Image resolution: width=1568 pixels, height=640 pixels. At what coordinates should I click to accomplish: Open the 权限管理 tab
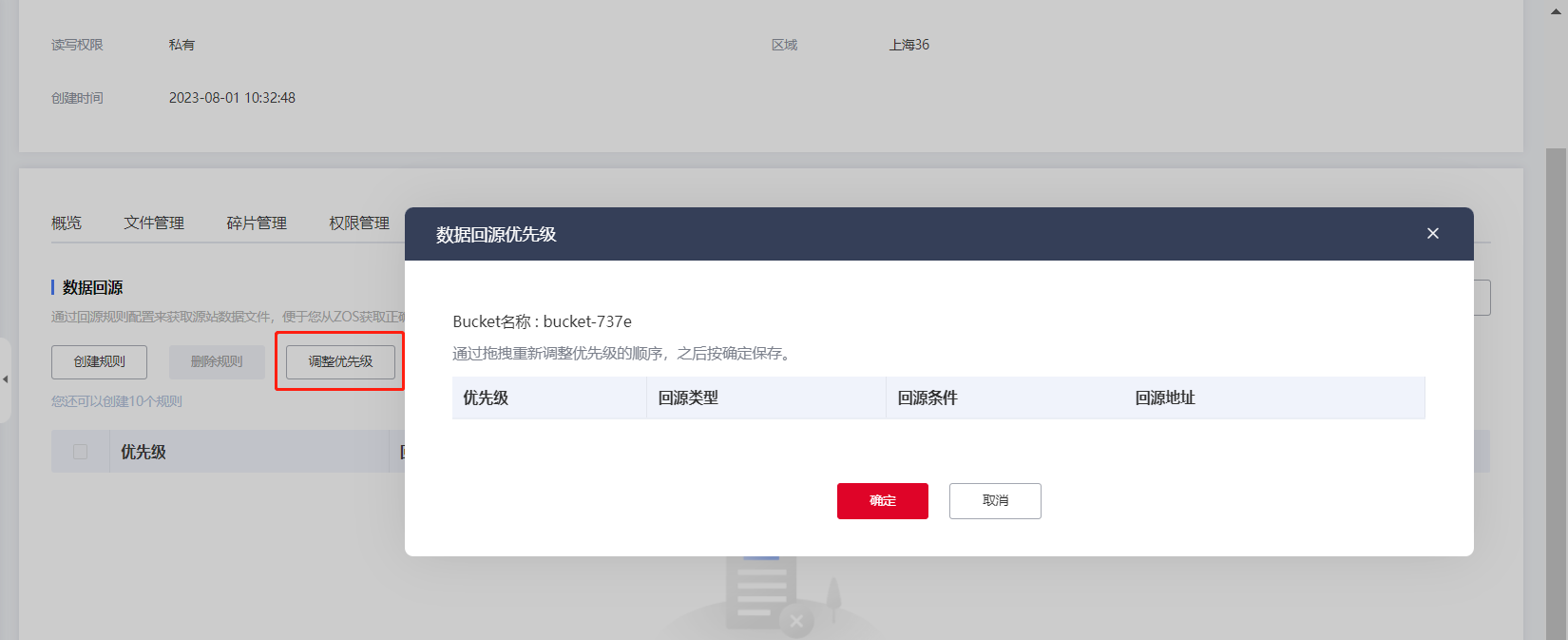[x=359, y=223]
